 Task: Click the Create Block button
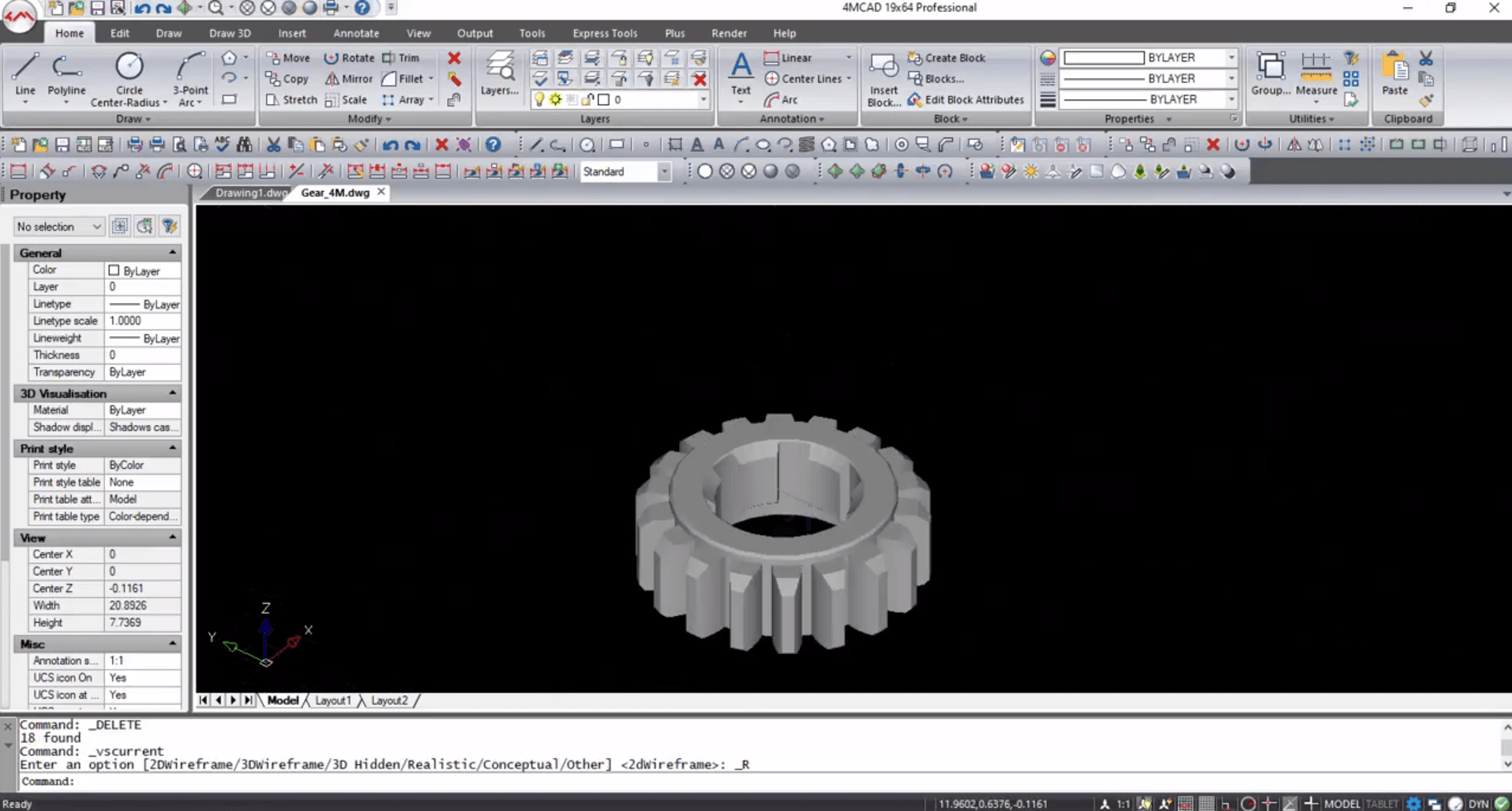[947, 58]
